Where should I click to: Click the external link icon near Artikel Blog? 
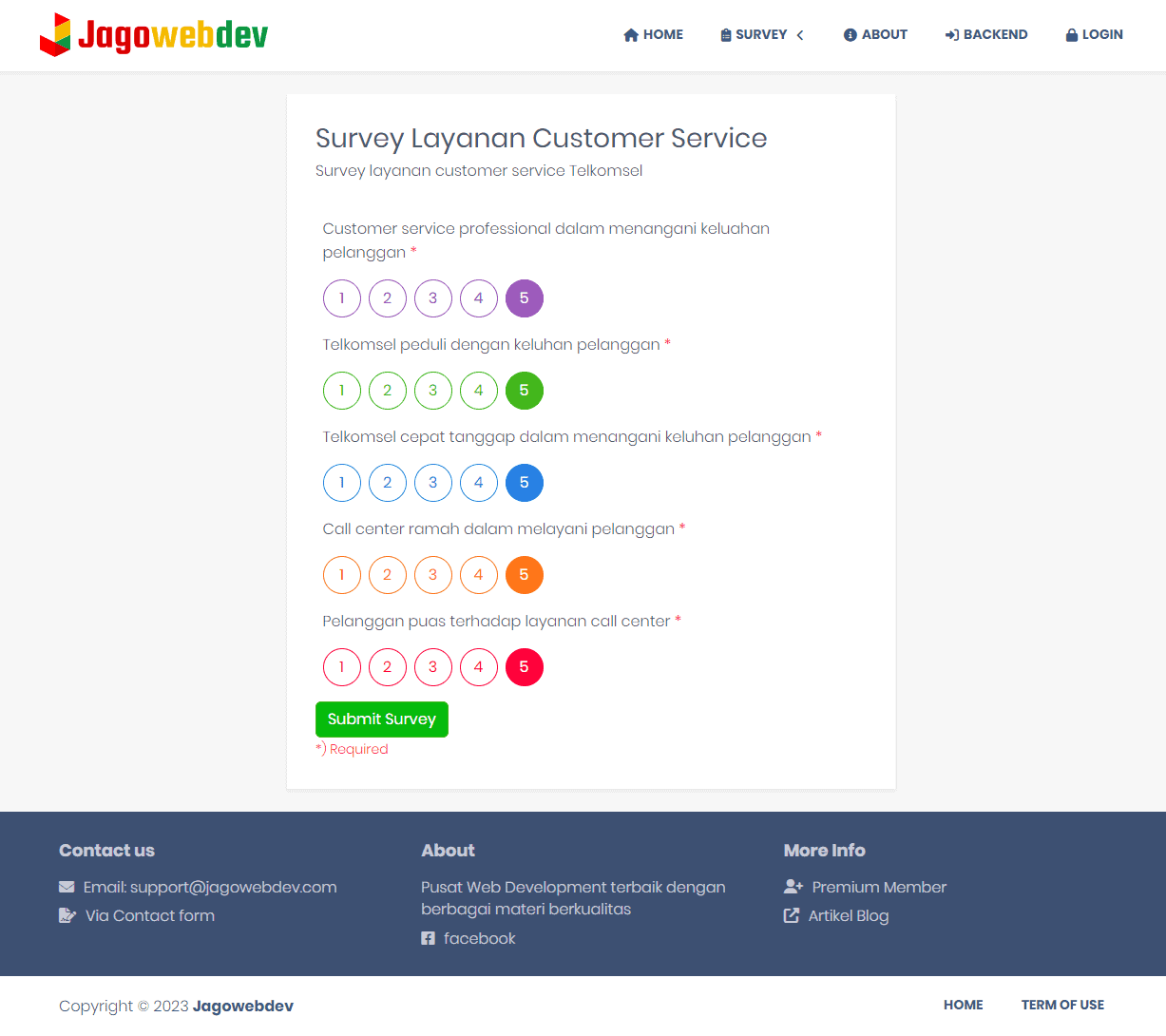tap(792, 915)
